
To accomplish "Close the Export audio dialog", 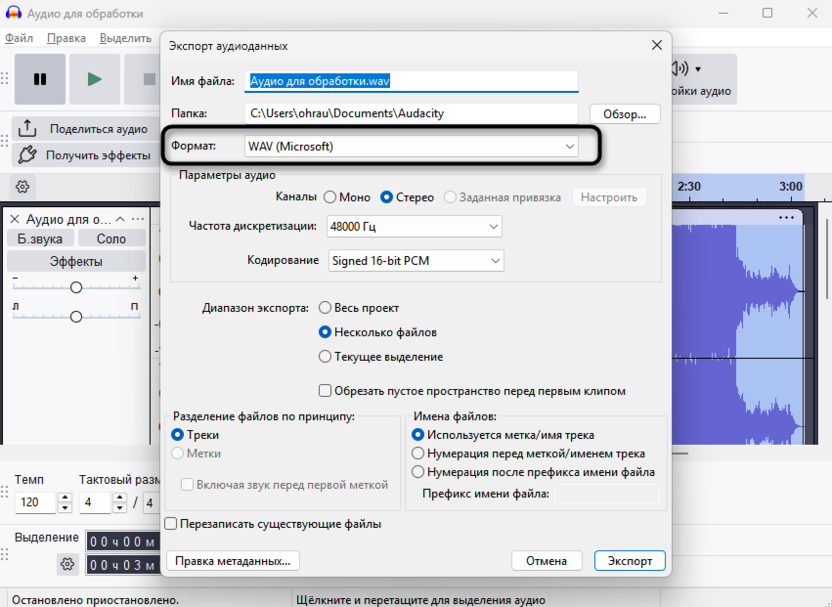I will click(657, 46).
